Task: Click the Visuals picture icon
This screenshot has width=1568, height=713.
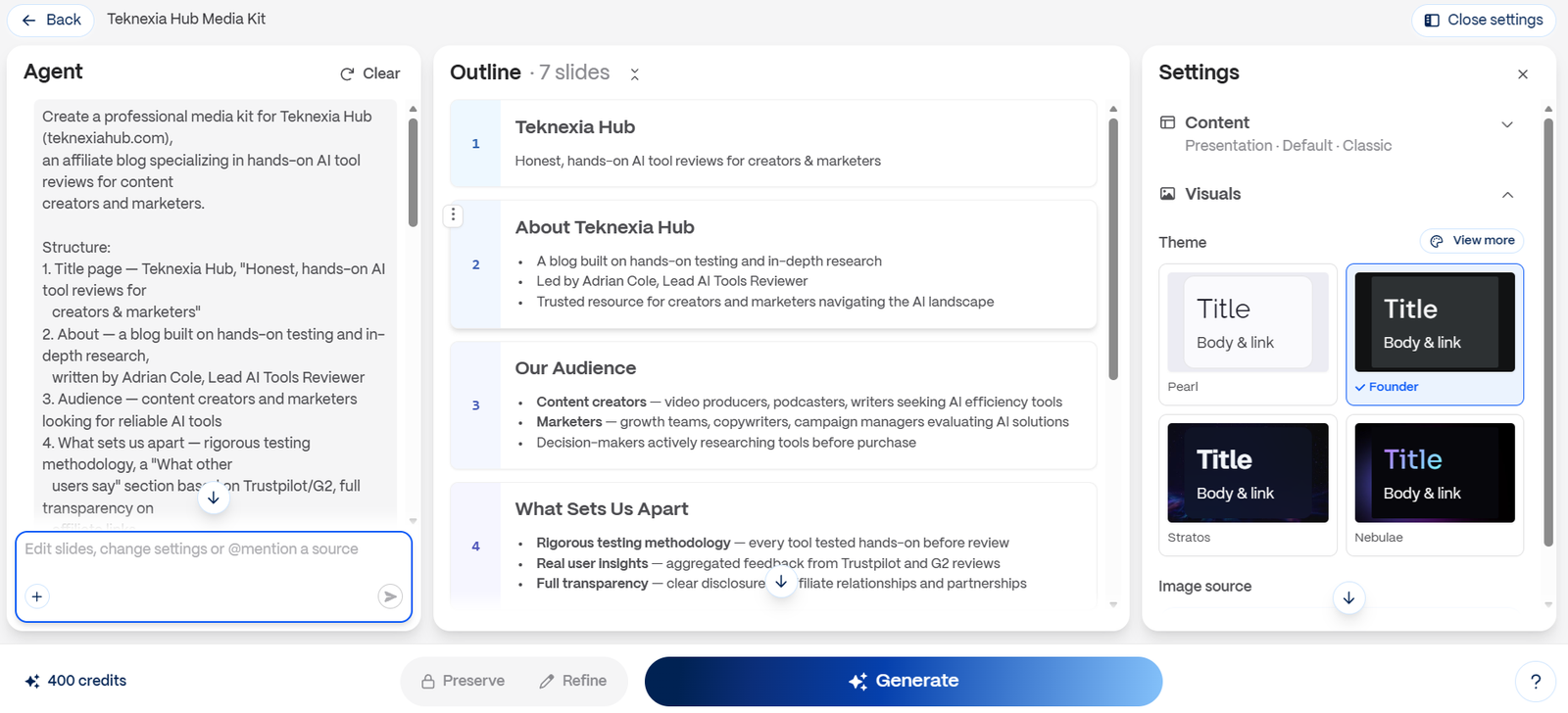Action: click(1167, 194)
